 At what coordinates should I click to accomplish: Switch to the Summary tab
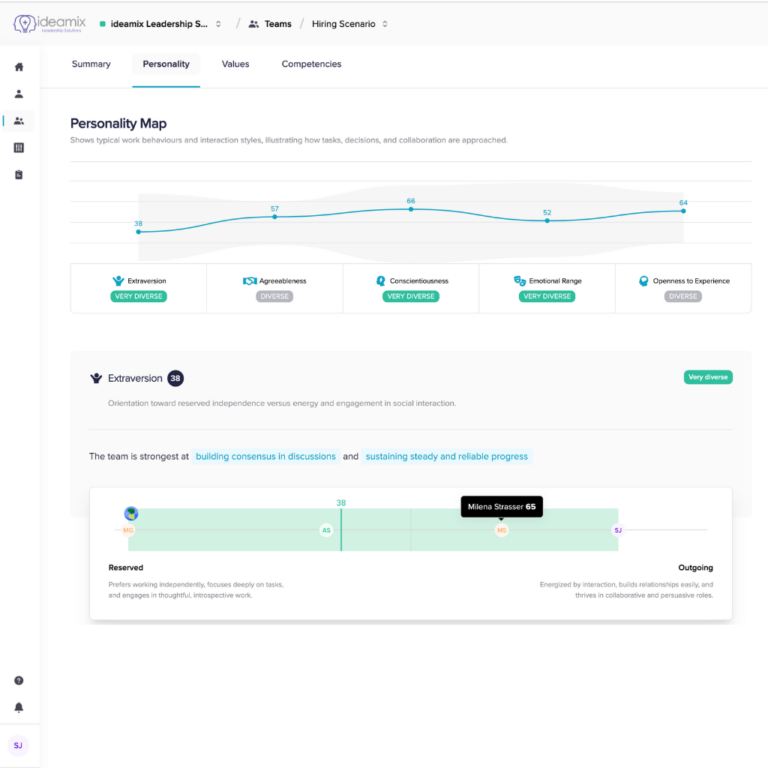click(91, 64)
